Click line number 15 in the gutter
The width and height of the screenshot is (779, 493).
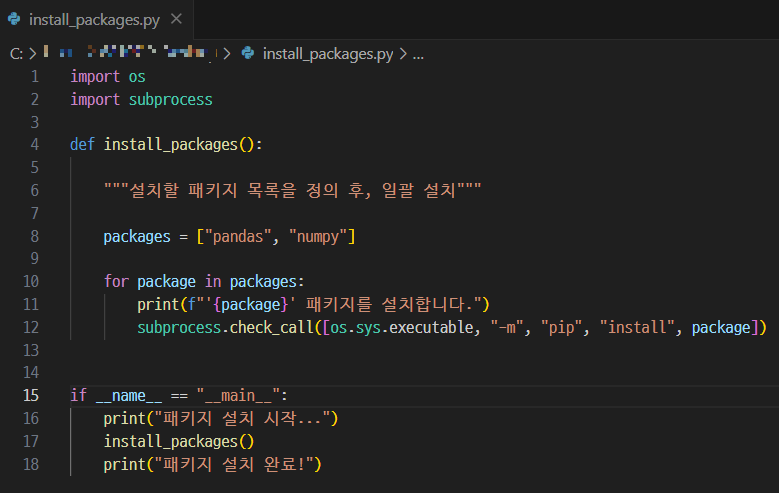tap(31, 396)
